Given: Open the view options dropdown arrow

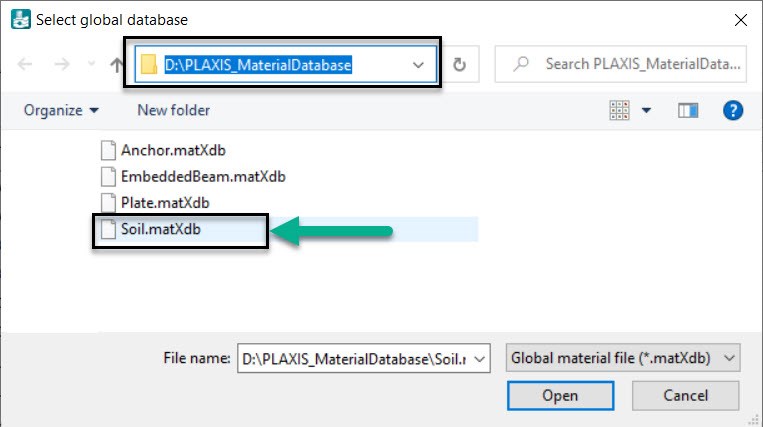Looking at the screenshot, I should [646, 110].
